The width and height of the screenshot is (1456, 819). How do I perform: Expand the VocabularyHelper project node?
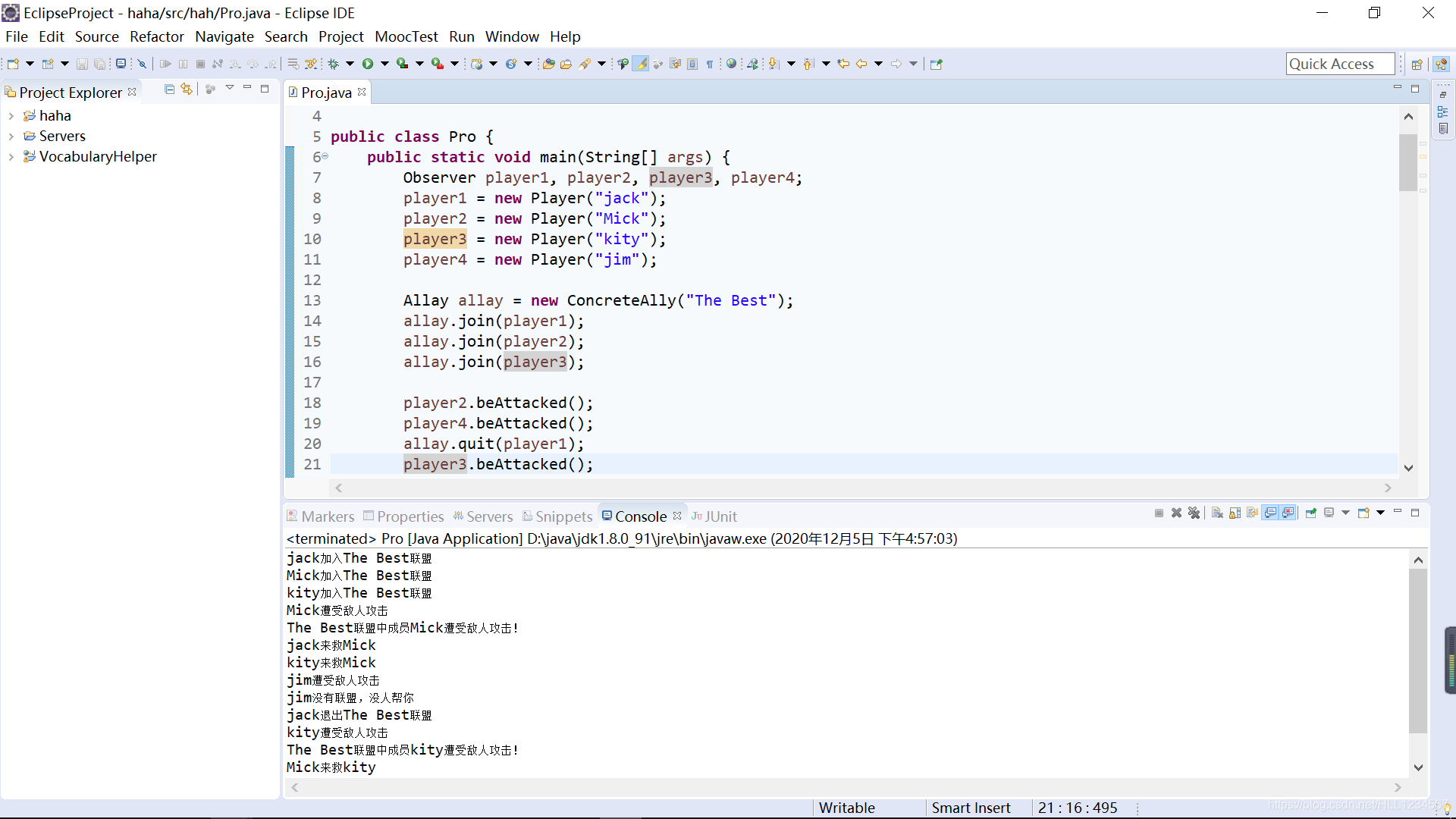[11, 157]
